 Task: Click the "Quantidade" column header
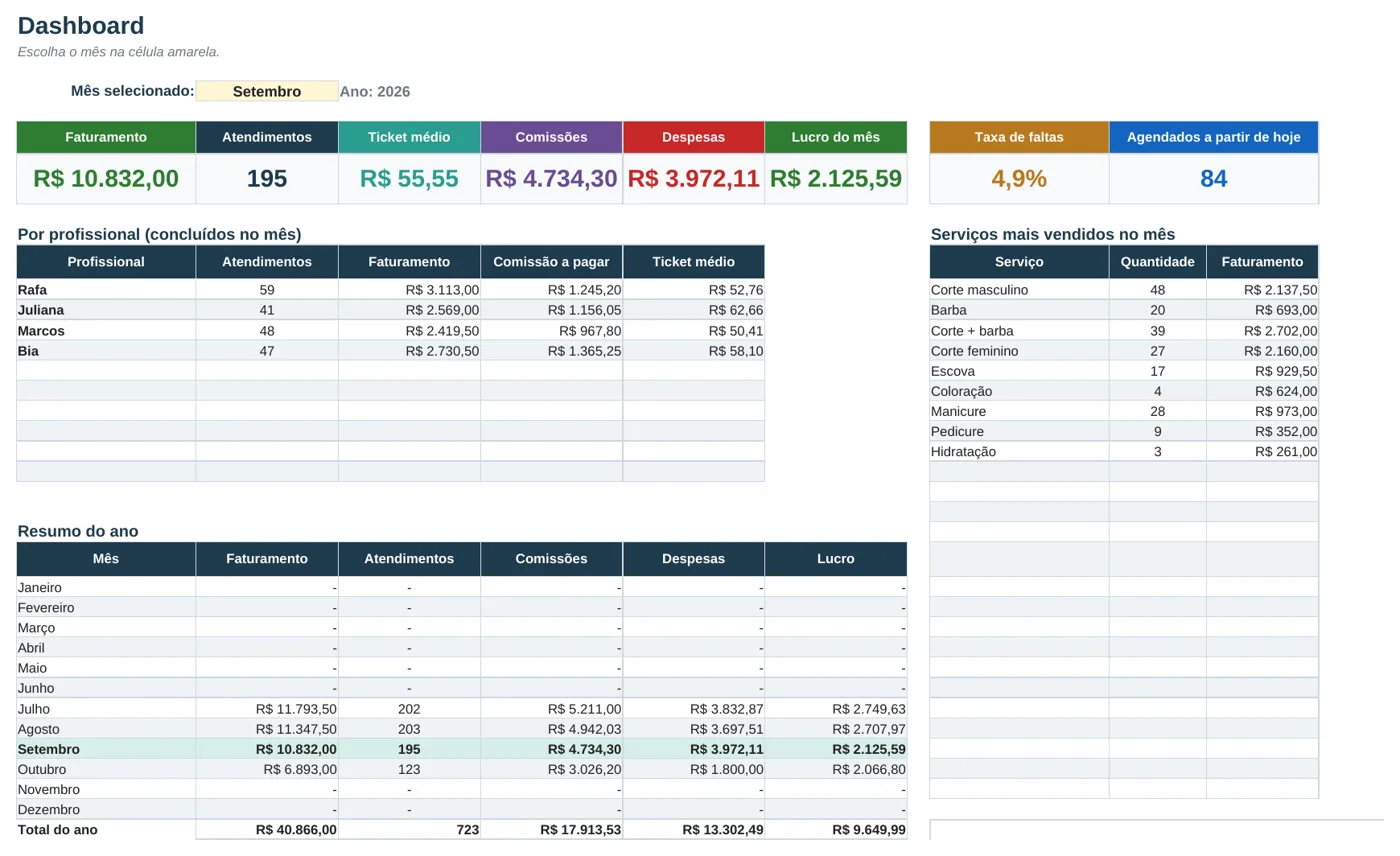point(1158,262)
